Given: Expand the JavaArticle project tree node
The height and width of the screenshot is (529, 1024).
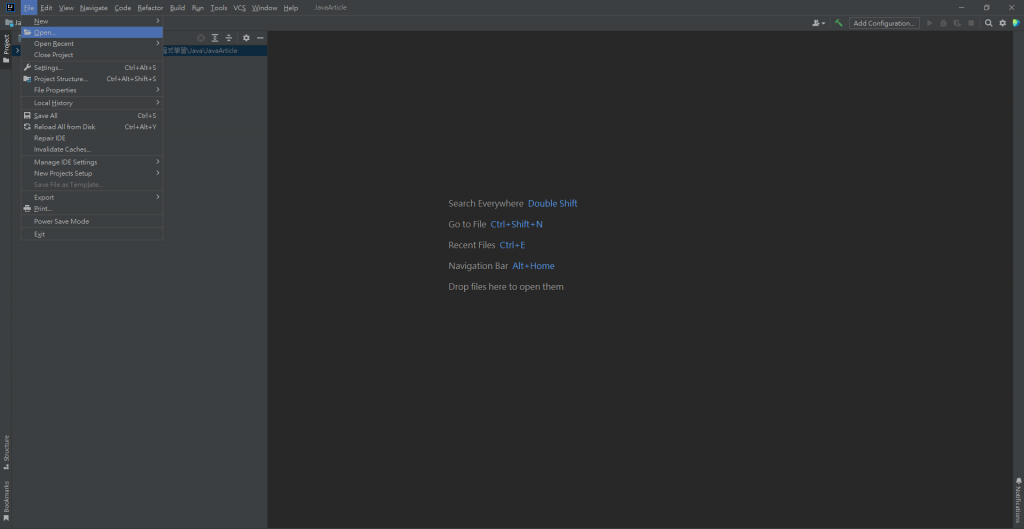Looking at the screenshot, I should click(x=18, y=50).
